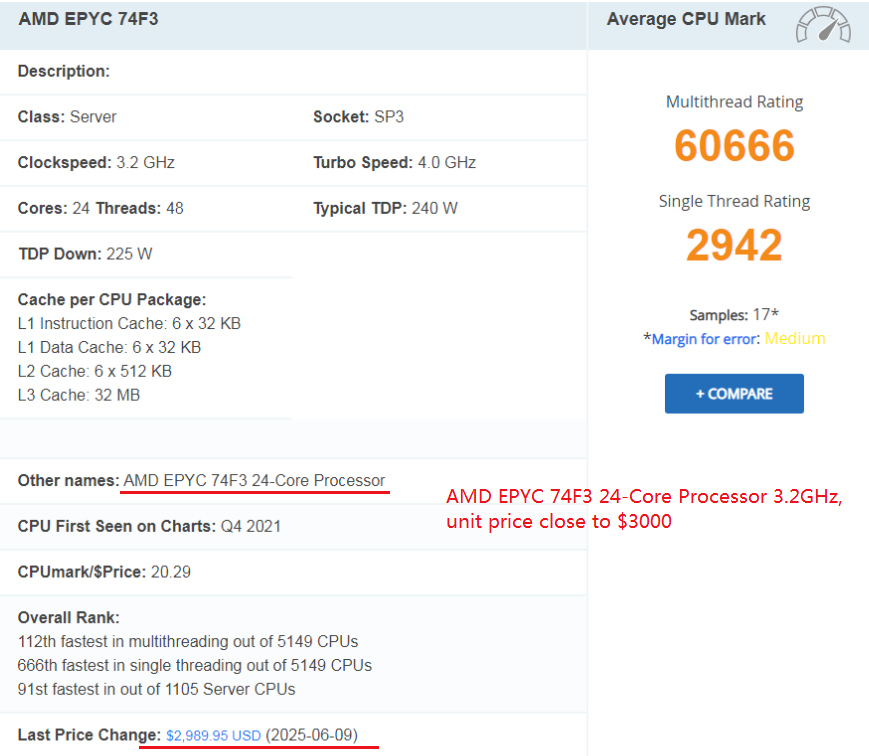The height and width of the screenshot is (756, 869).
Task: Click the single thread rating value 2942
Action: tap(734, 245)
